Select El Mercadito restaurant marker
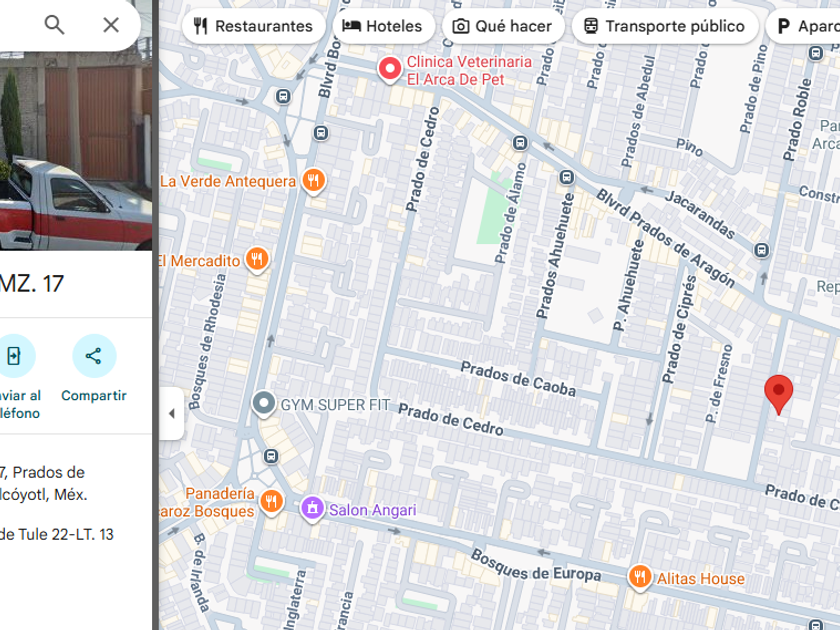Image resolution: width=840 pixels, height=630 pixels. click(257, 260)
